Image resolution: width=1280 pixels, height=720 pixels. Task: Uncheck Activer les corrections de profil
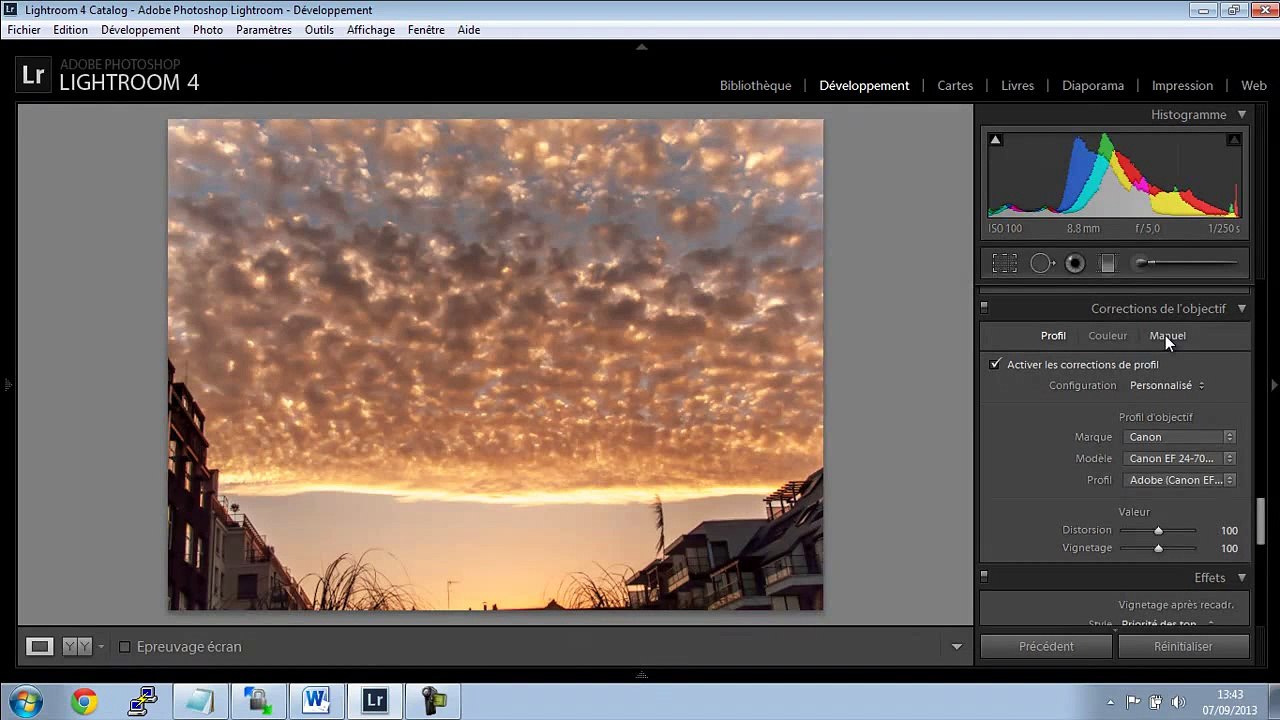995,365
